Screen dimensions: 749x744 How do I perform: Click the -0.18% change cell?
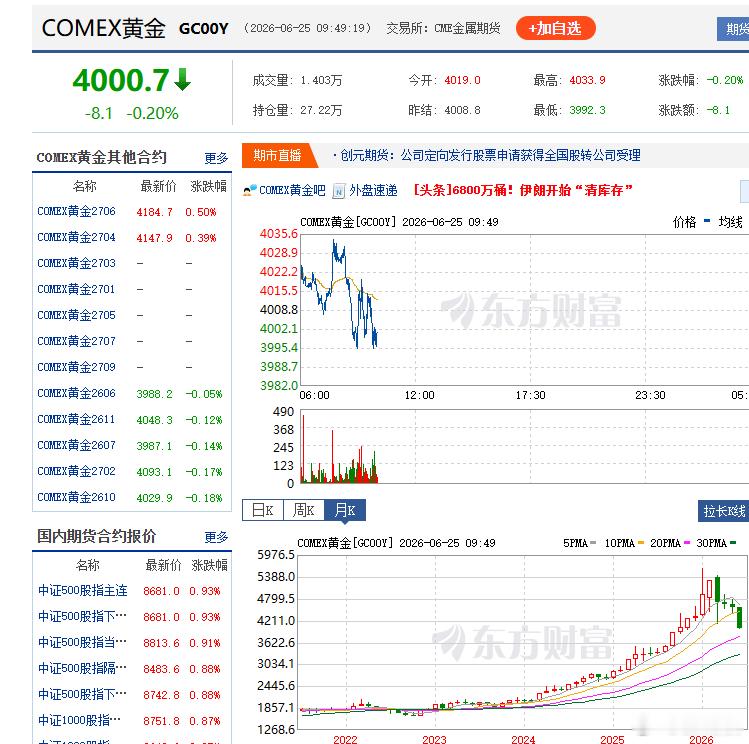pos(204,498)
